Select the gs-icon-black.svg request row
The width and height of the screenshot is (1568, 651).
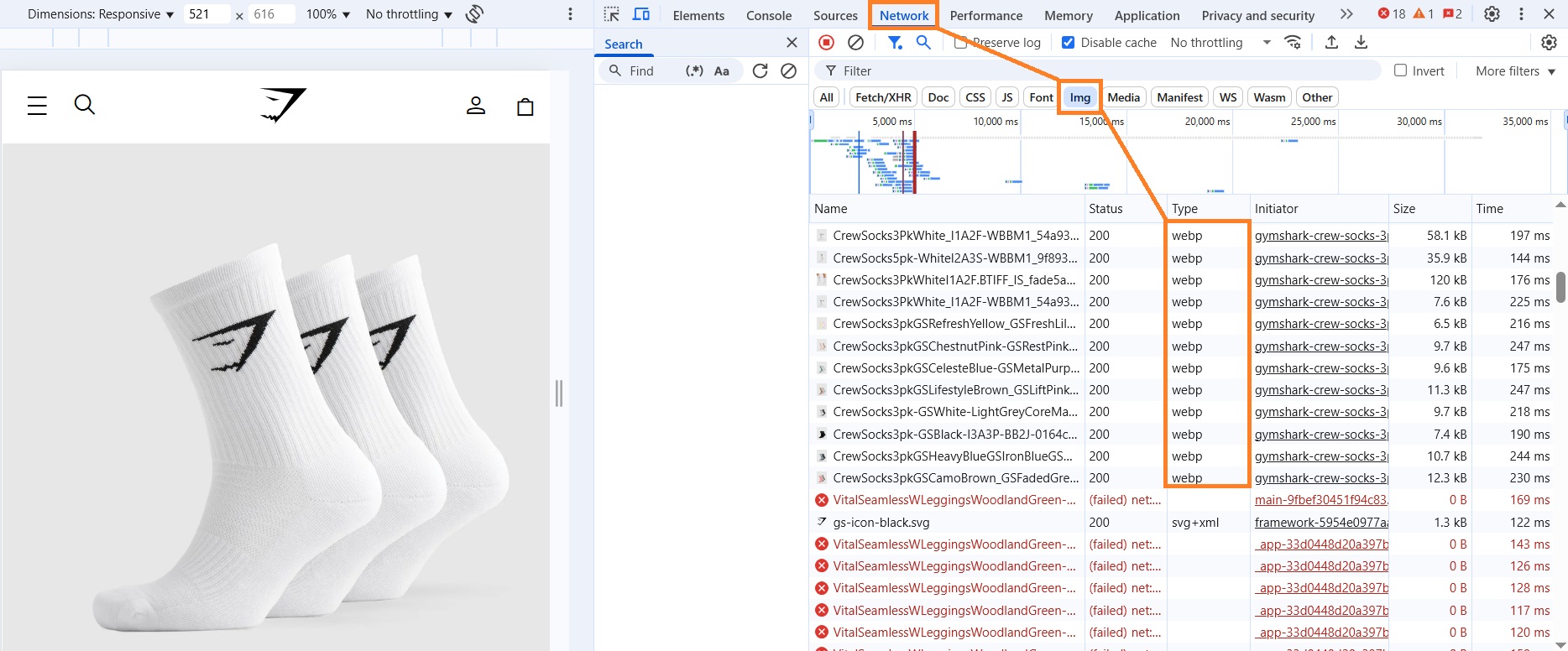tap(1182, 522)
